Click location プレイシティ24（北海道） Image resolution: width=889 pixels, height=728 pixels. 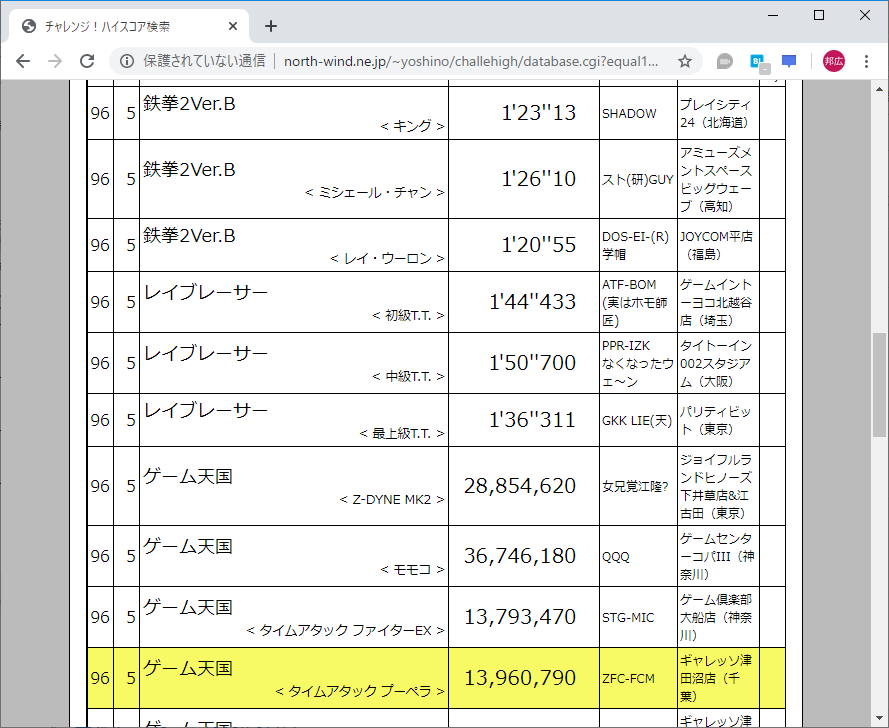[716, 113]
